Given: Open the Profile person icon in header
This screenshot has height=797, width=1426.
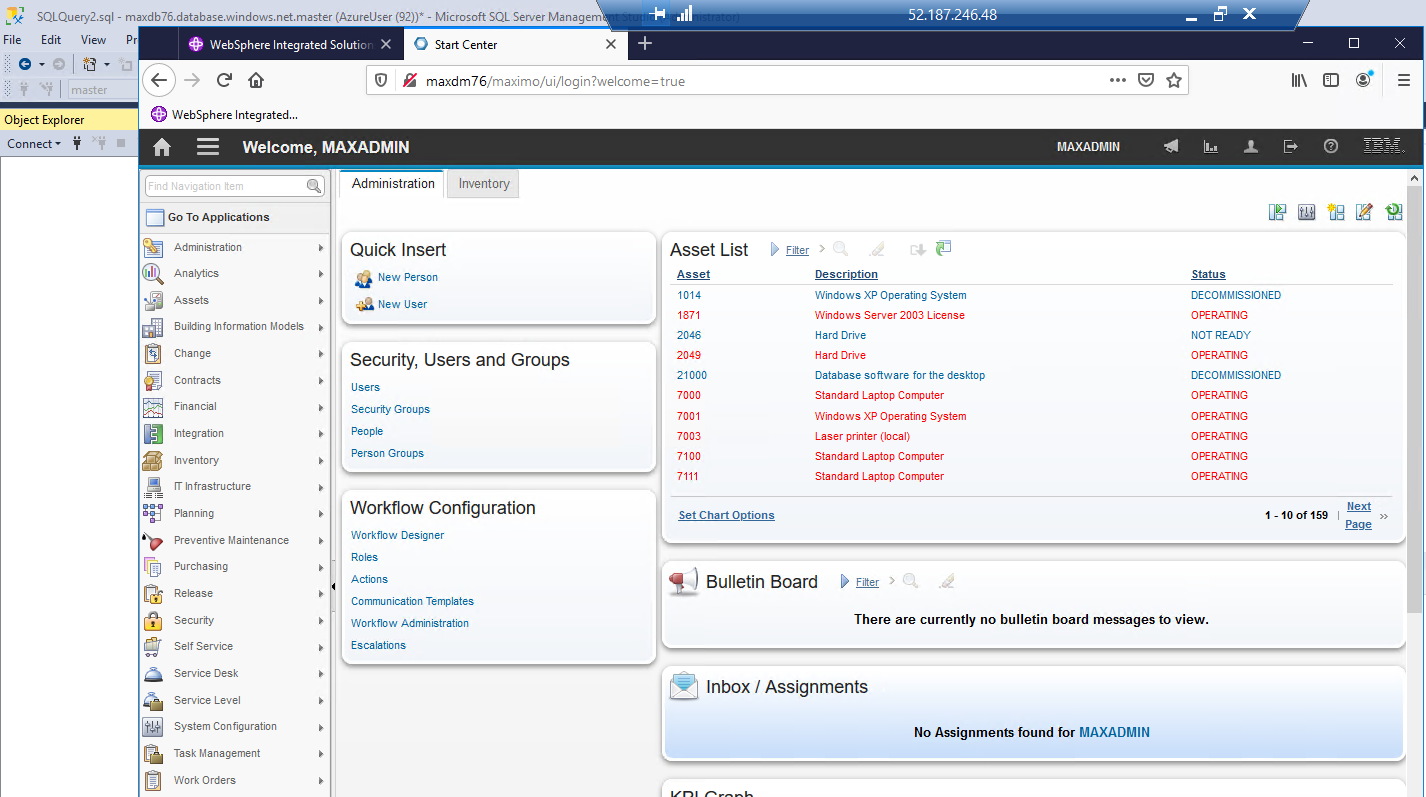Looking at the screenshot, I should click(1251, 147).
